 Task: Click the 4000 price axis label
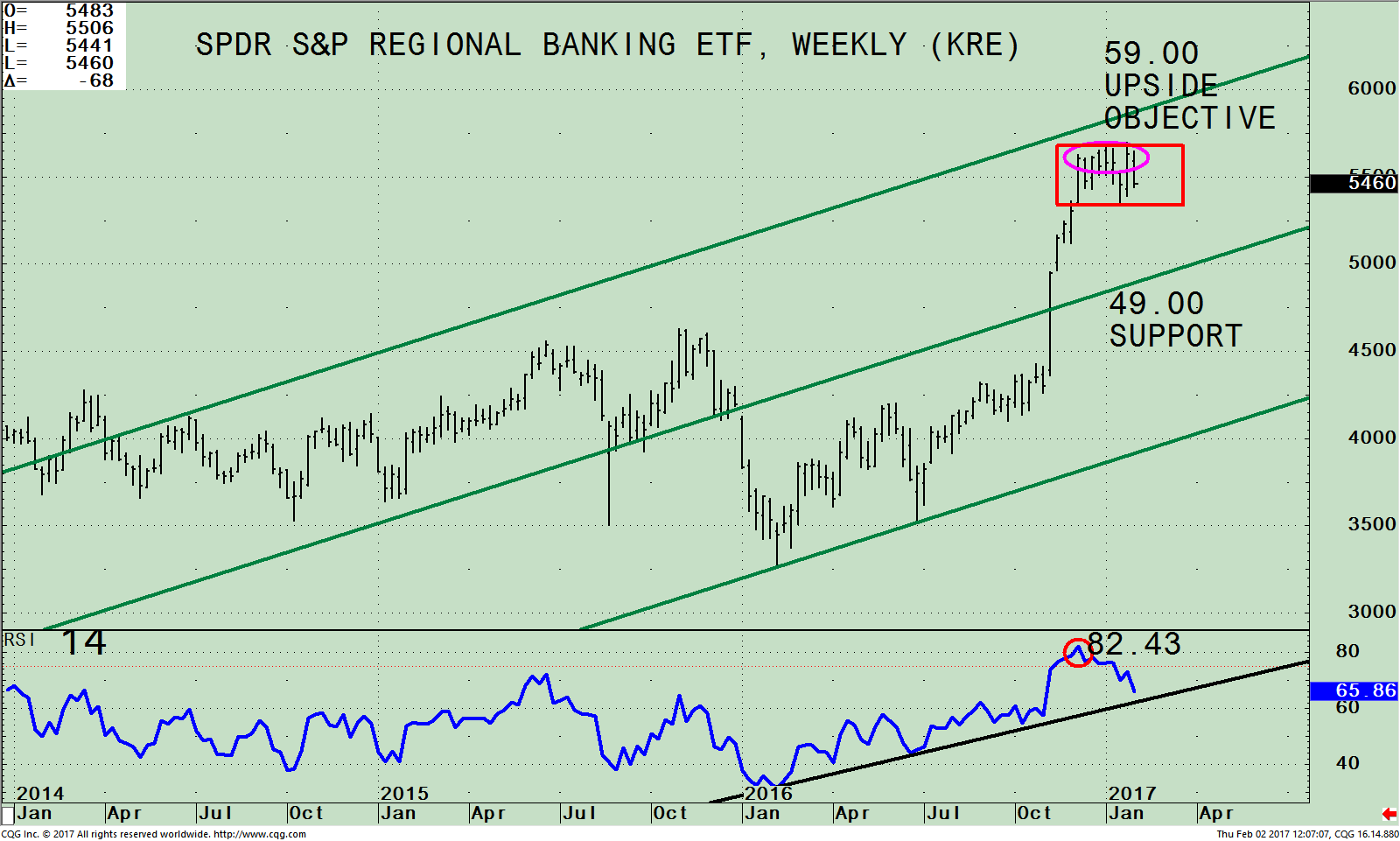click(1372, 438)
